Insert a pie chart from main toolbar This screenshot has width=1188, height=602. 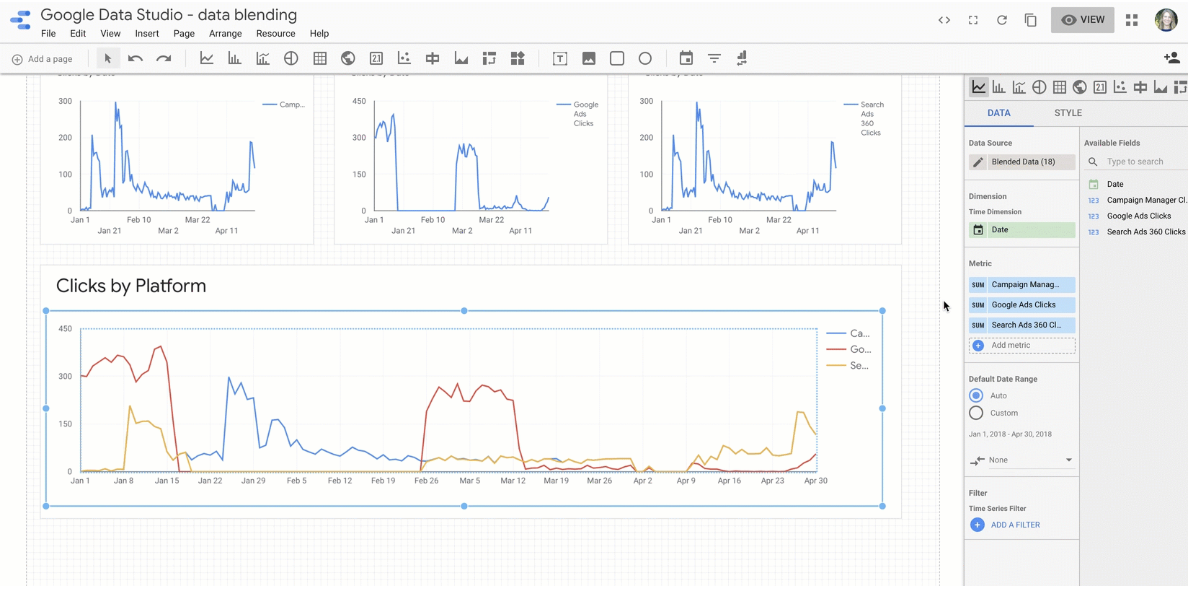pos(291,58)
